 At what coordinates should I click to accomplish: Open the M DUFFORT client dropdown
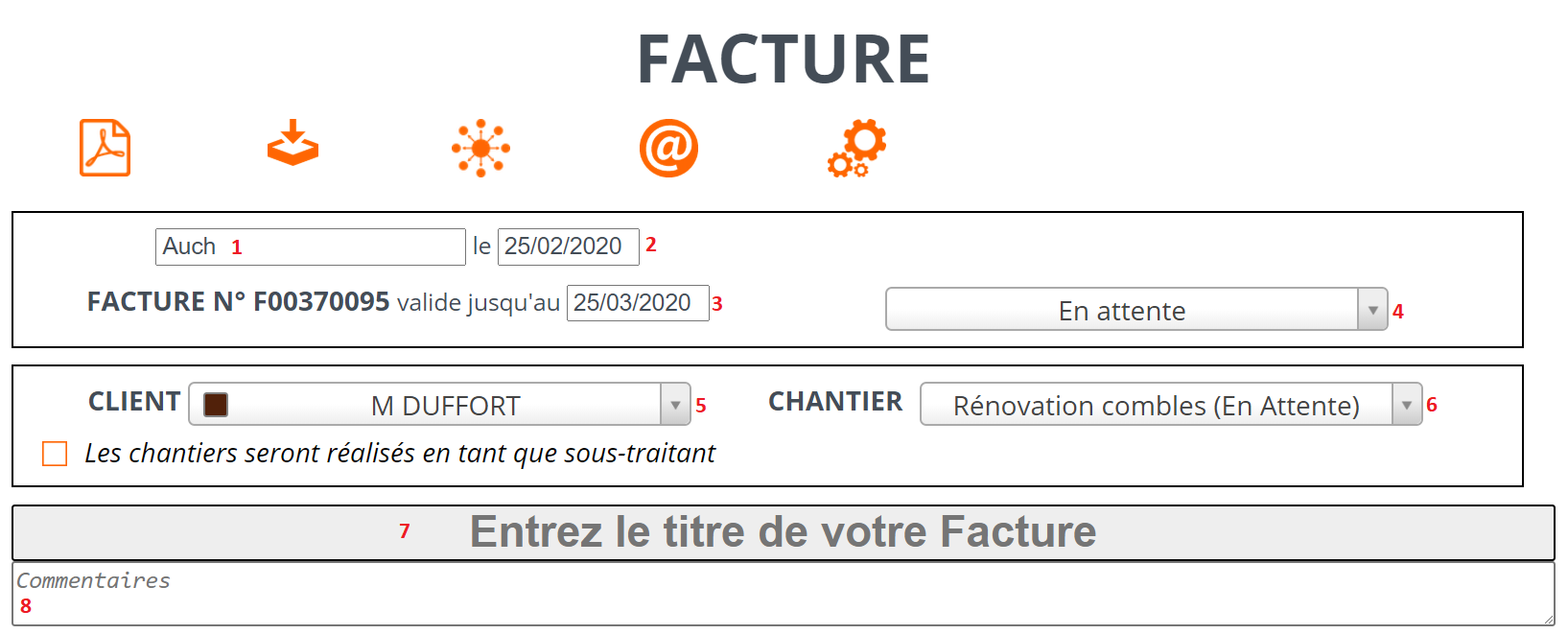tap(439, 405)
